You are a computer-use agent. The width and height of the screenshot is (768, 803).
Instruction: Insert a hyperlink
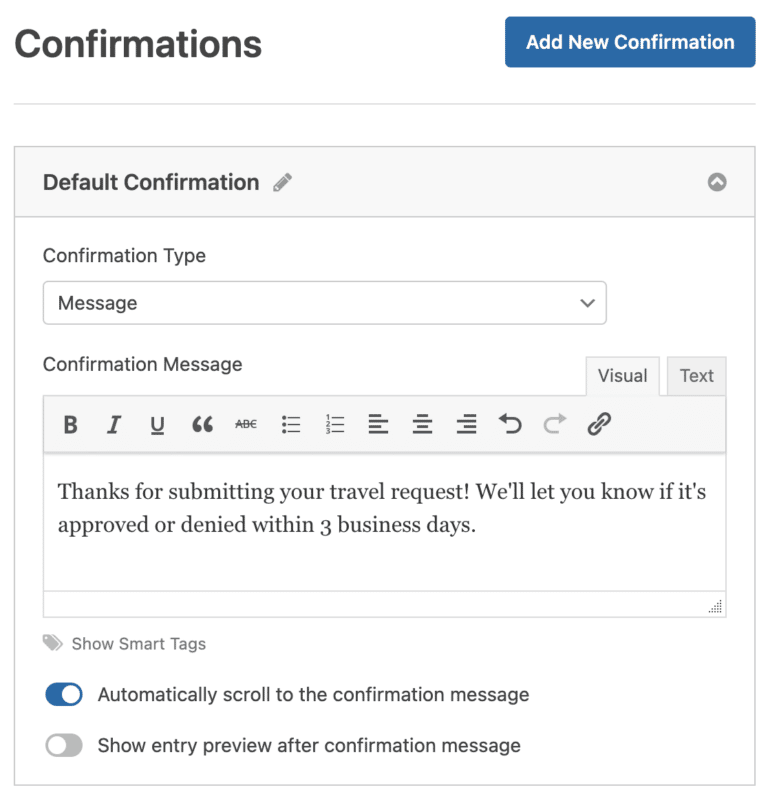[599, 424]
